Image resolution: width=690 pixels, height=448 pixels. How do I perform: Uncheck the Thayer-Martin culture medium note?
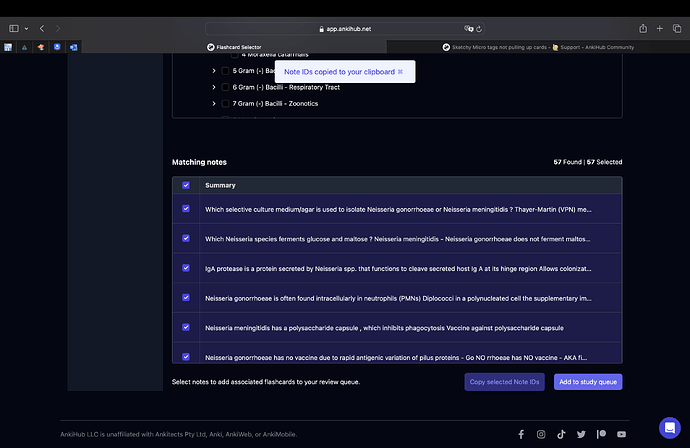pos(186,209)
